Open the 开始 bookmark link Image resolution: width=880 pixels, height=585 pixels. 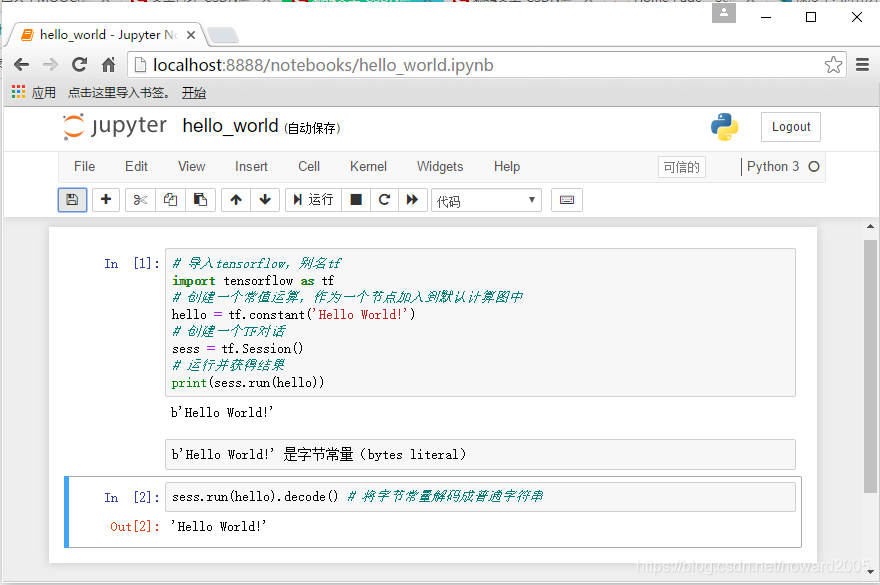194,93
